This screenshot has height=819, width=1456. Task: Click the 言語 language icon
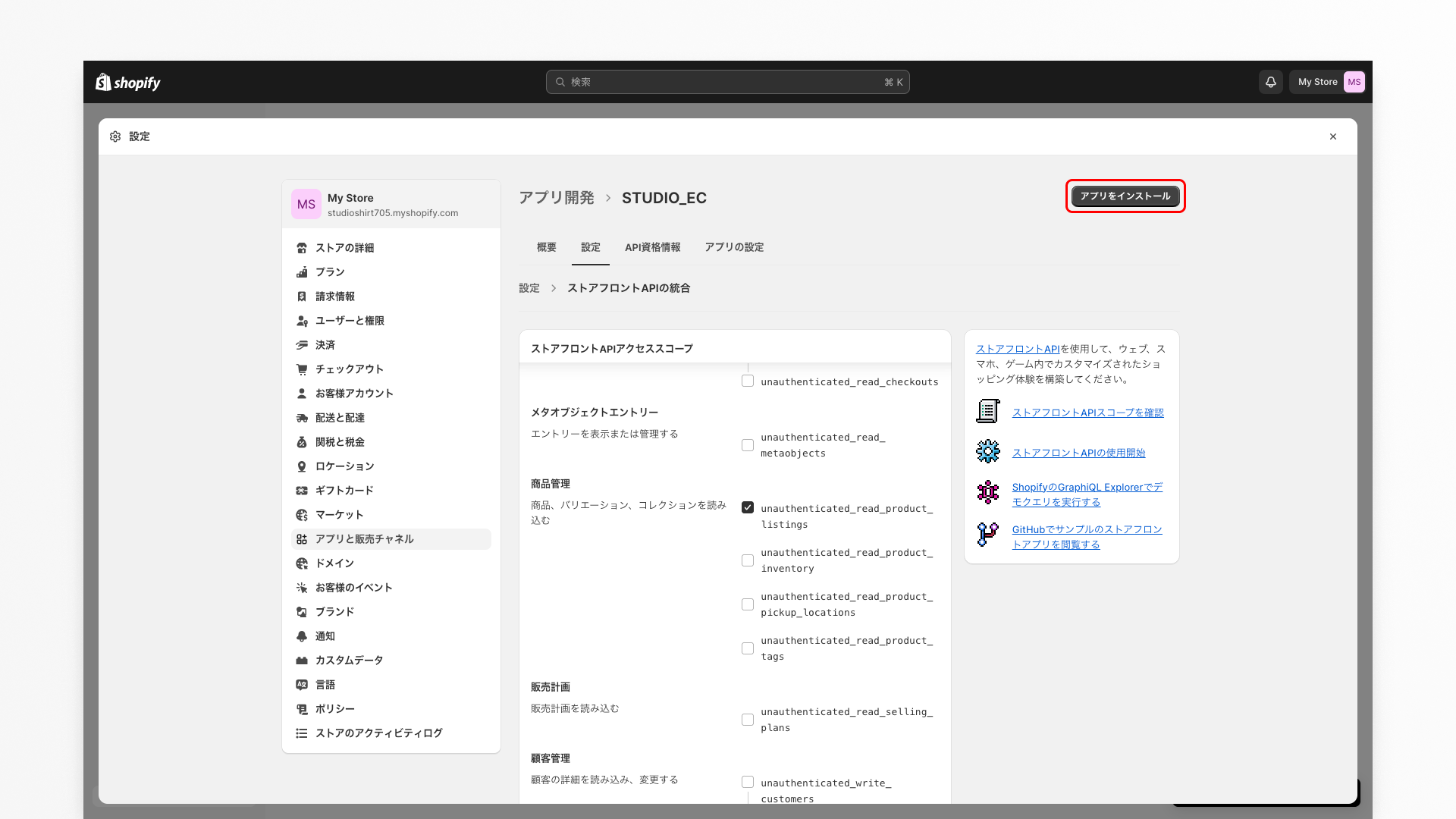[302, 685]
